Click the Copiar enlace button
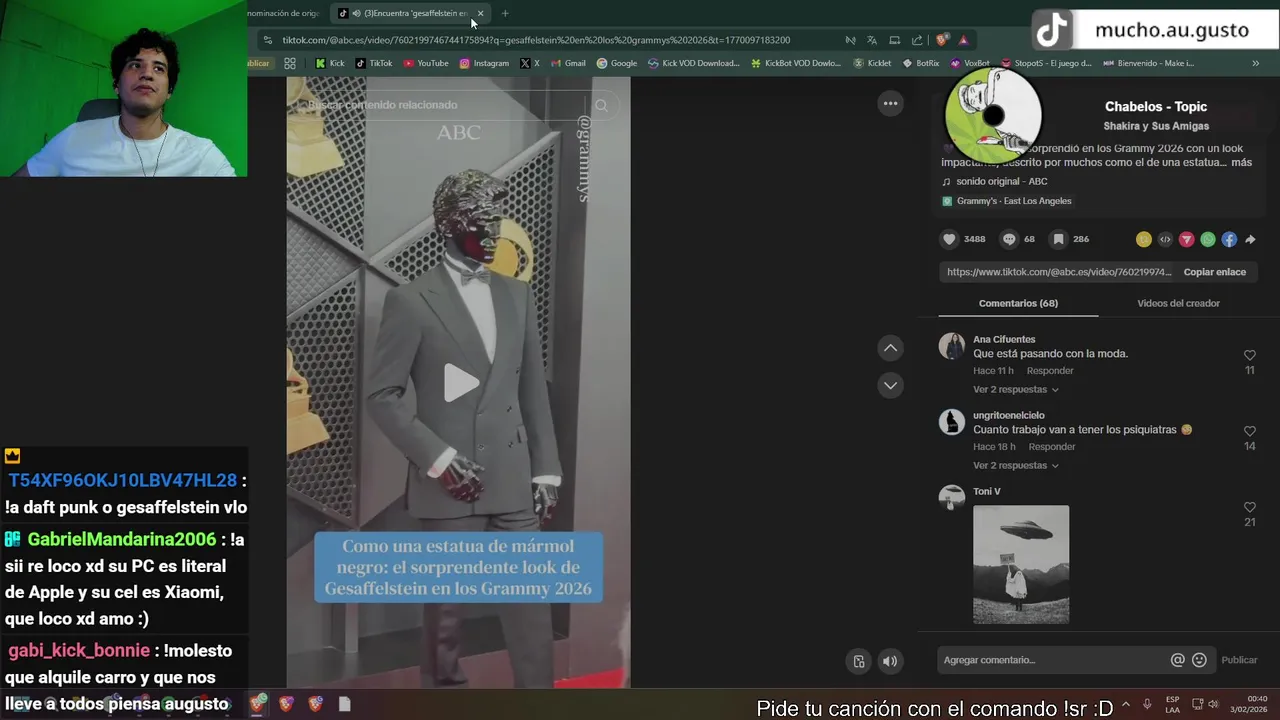 [1214, 272]
